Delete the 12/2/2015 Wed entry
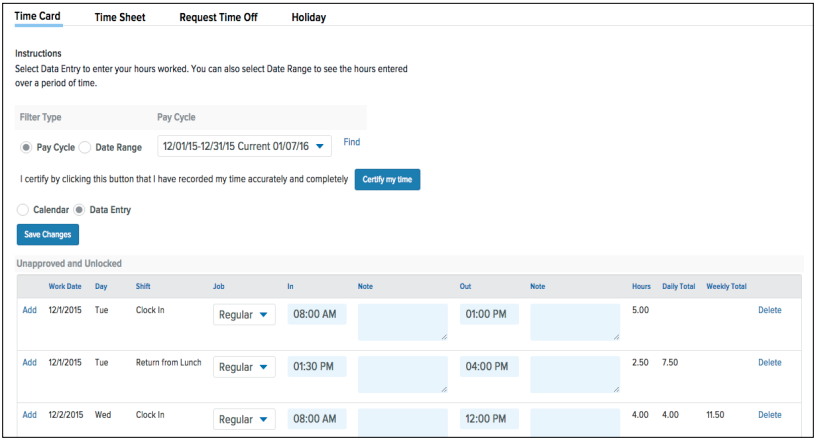The height and width of the screenshot is (443, 819). click(770, 415)
